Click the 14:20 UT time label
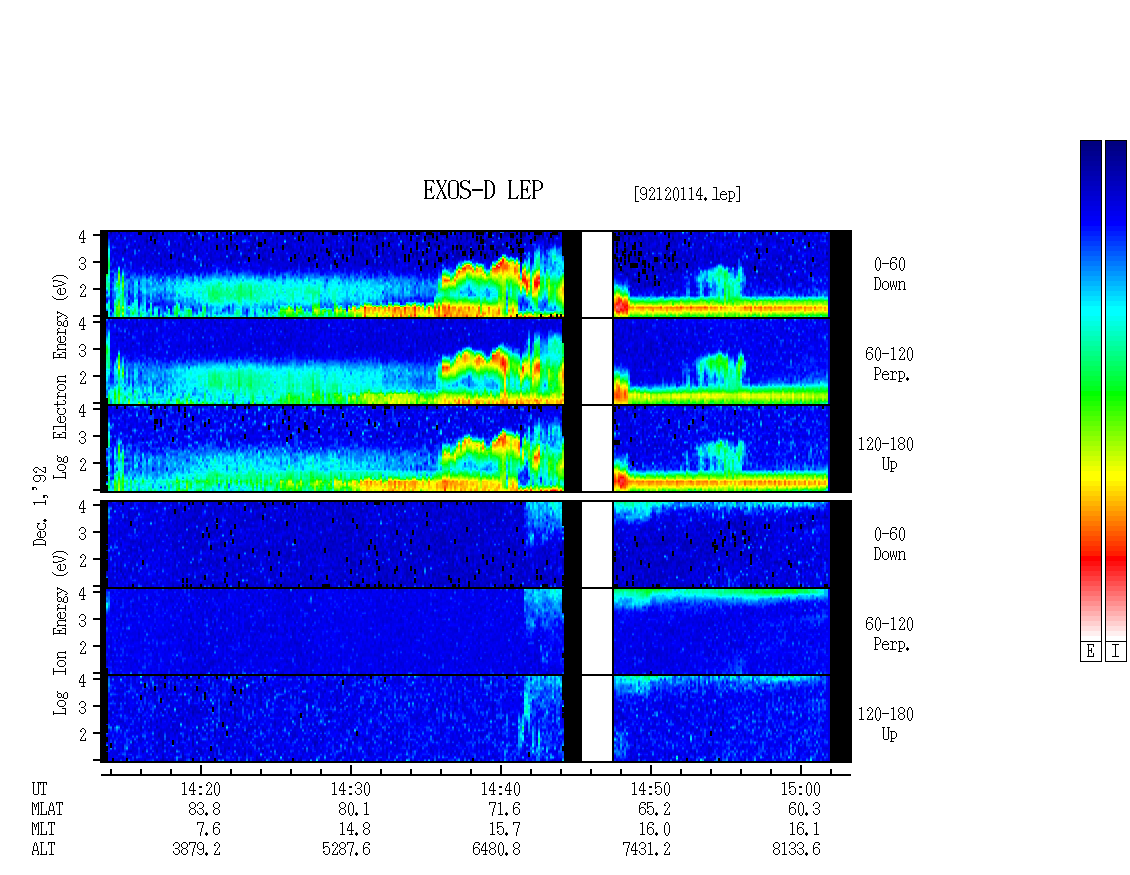 [x=200, y=789]
